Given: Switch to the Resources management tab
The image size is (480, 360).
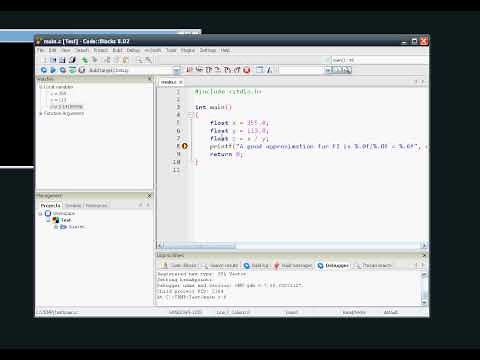Looking at the screenshot, I should pyautogui.click(x=96, y=205).
